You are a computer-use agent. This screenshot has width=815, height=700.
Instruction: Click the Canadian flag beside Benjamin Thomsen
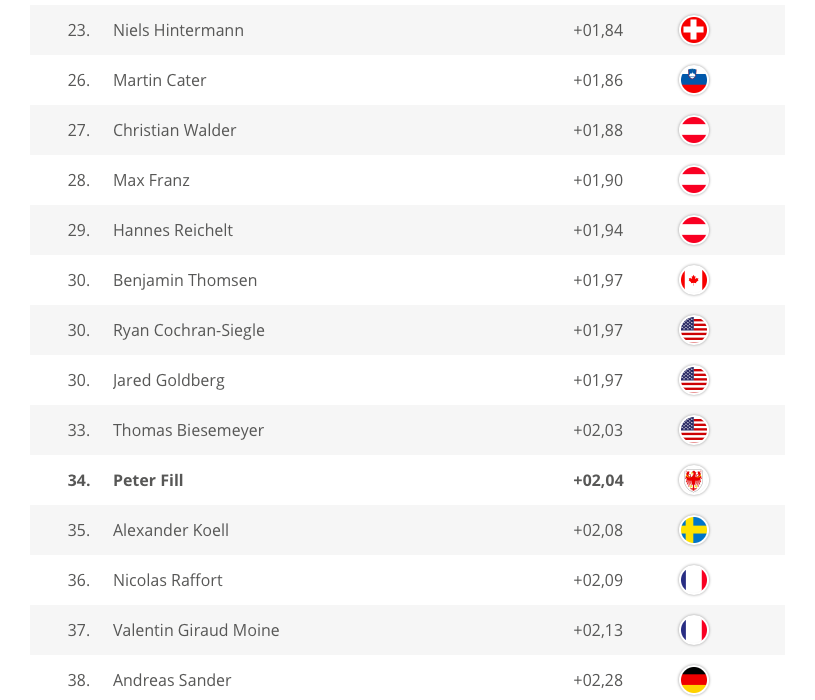(x=693, y=280)
